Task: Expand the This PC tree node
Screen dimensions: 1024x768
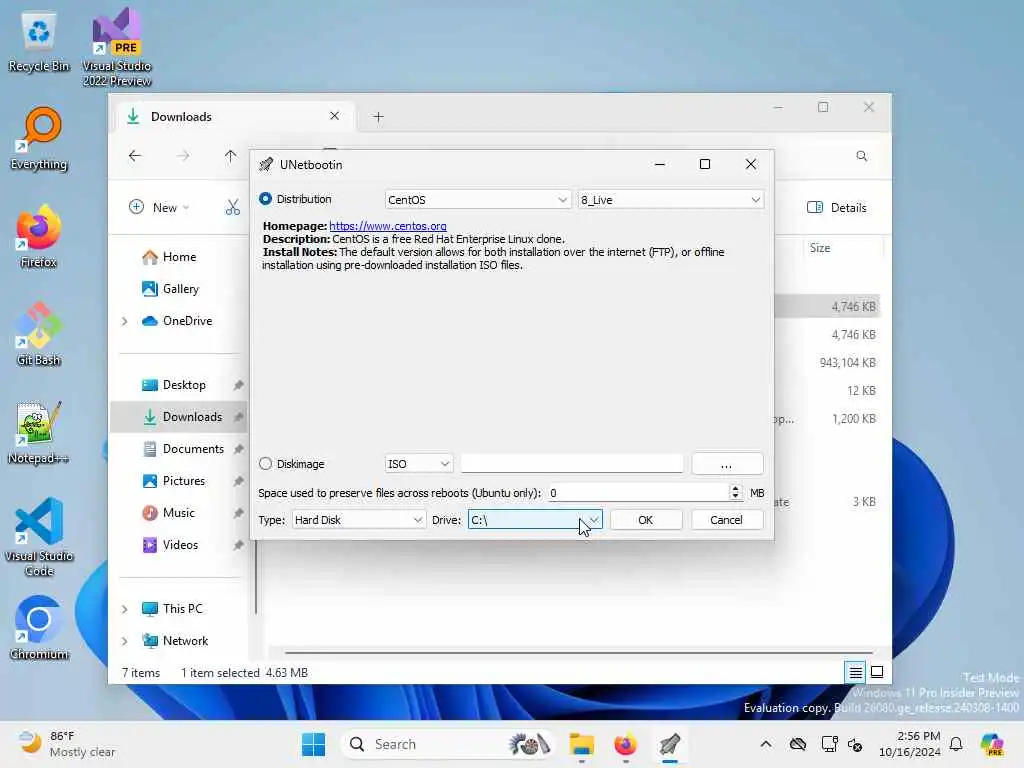Action: 125,609
